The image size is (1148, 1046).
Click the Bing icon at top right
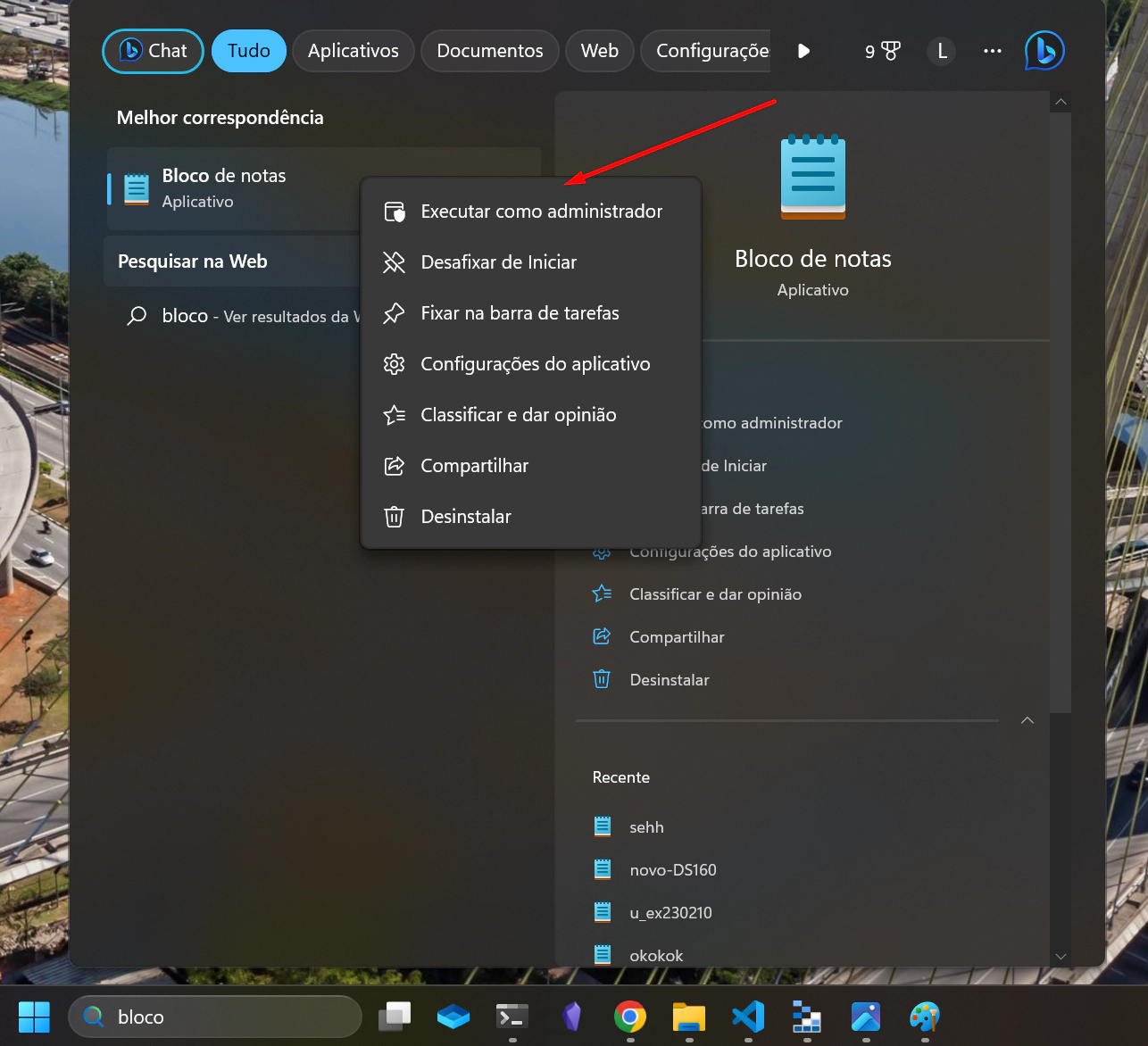[x=1044, y=51]
